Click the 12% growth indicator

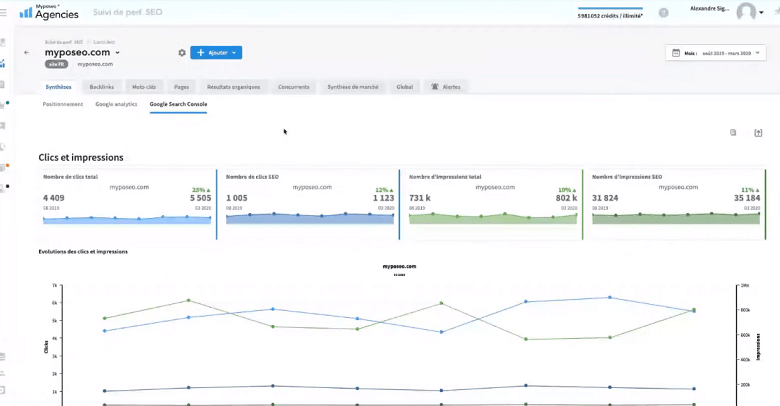click(x=385, y=190)
